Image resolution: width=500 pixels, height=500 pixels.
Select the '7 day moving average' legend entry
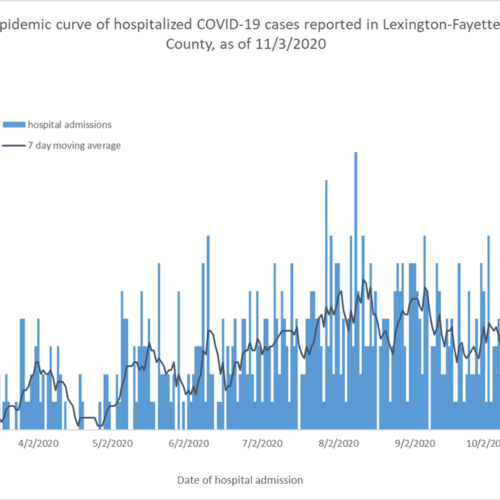pyautogui.click(x=62, y=146)
